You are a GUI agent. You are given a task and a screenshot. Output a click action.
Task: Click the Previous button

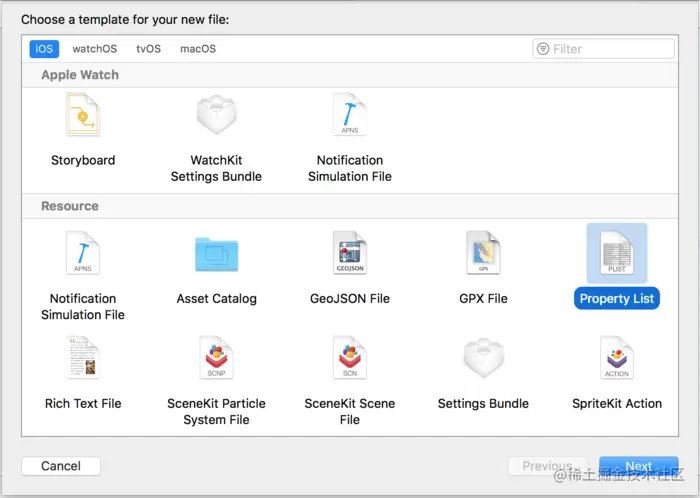pos(547,466)
